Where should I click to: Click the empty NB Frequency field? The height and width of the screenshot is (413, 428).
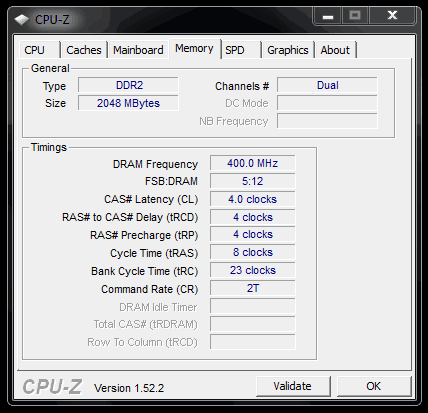(327, 121)
